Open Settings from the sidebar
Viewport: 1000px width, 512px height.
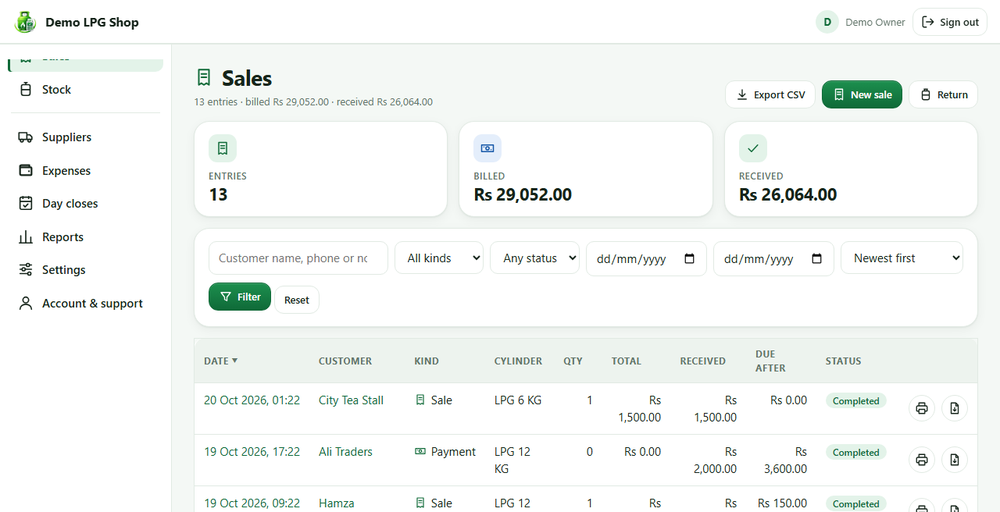tap(85, 270)
